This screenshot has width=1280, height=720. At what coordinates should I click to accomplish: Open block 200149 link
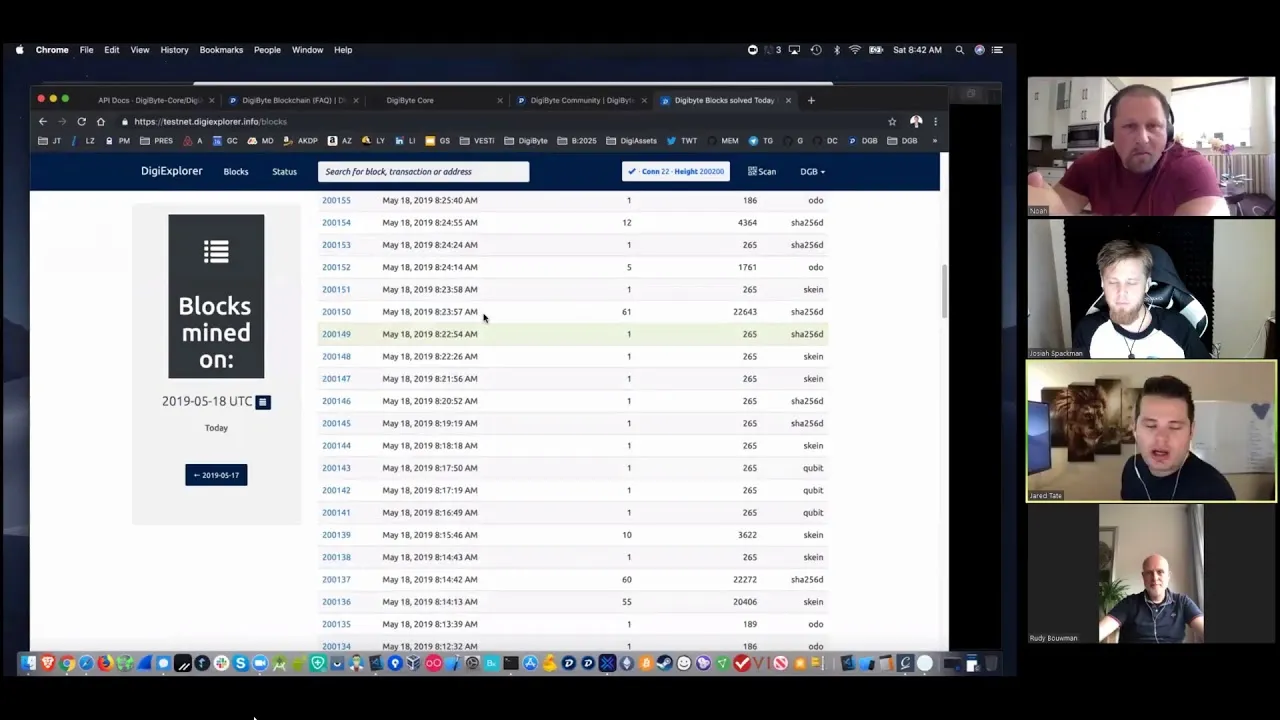click(x=336, y=334)
